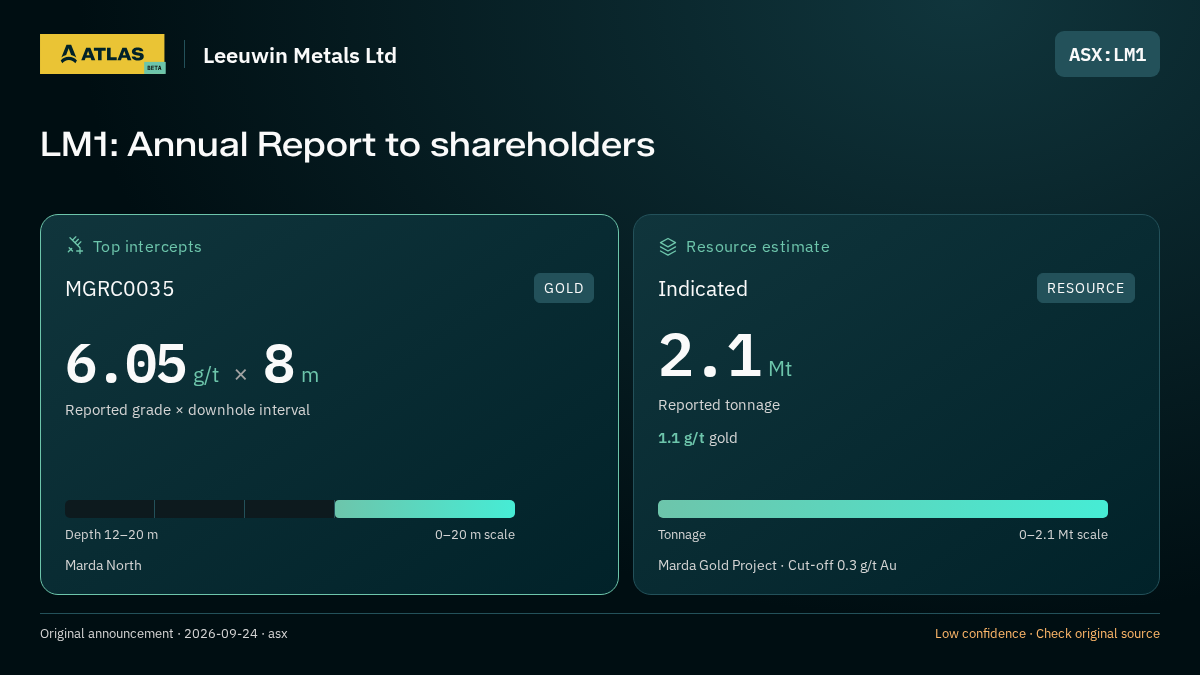1200x675 pixels.
Task: Click Reported grade × downhole interval caption
Action: tap(188, 410)
